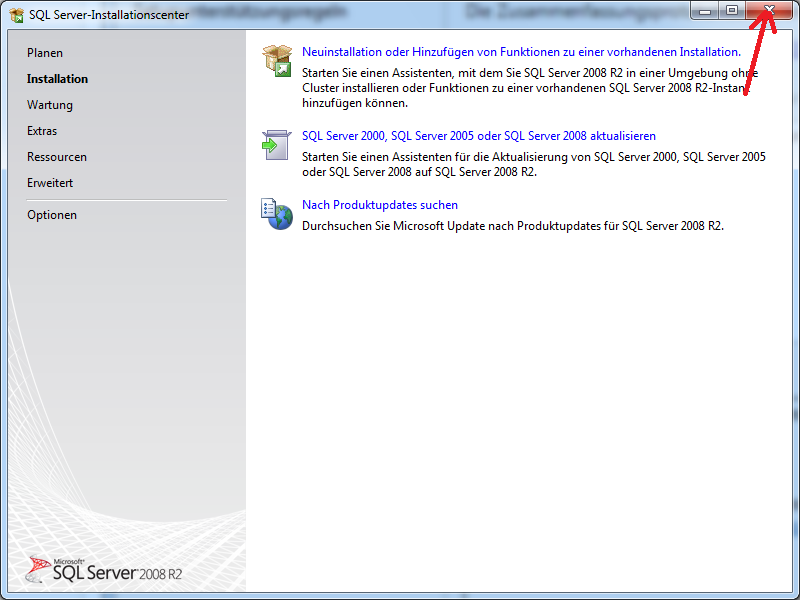The image size is (800, 600).
Task: Click the SQL Server title bar icon
Action: 17,15
